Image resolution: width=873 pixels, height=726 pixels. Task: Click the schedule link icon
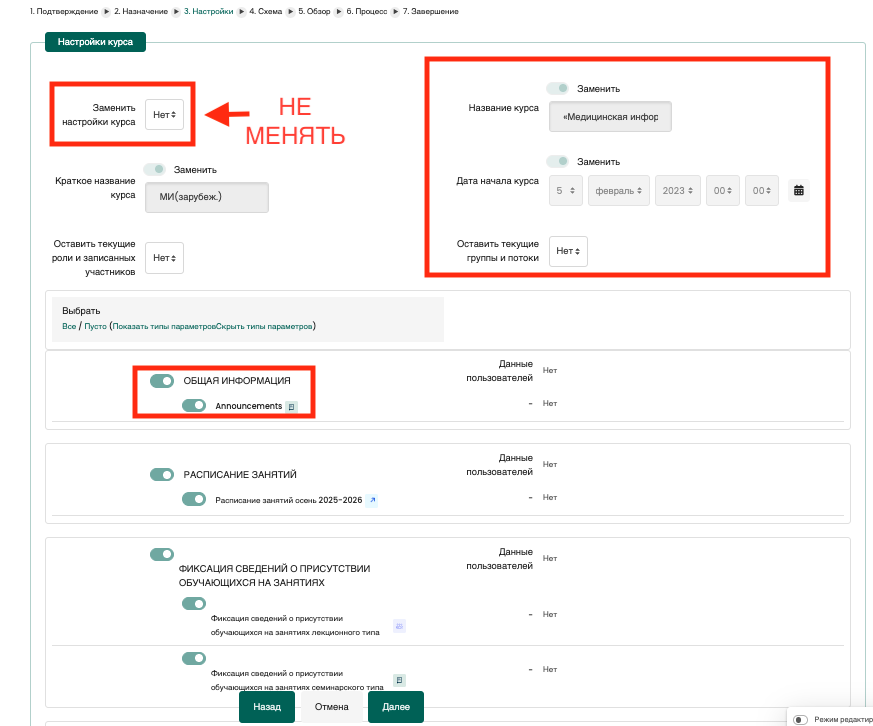point(371,500)
